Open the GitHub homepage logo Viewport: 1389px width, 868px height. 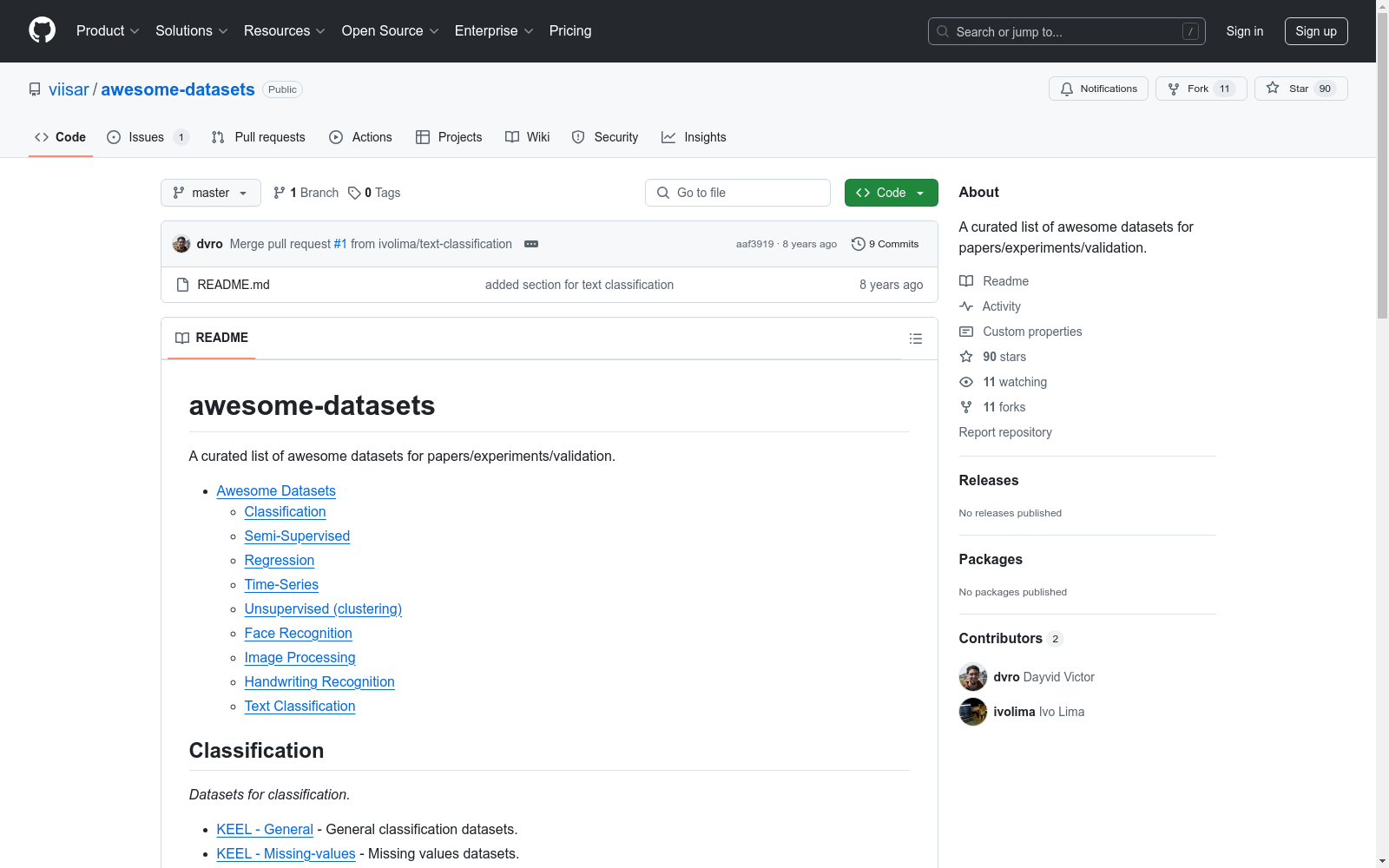(42, 30)
